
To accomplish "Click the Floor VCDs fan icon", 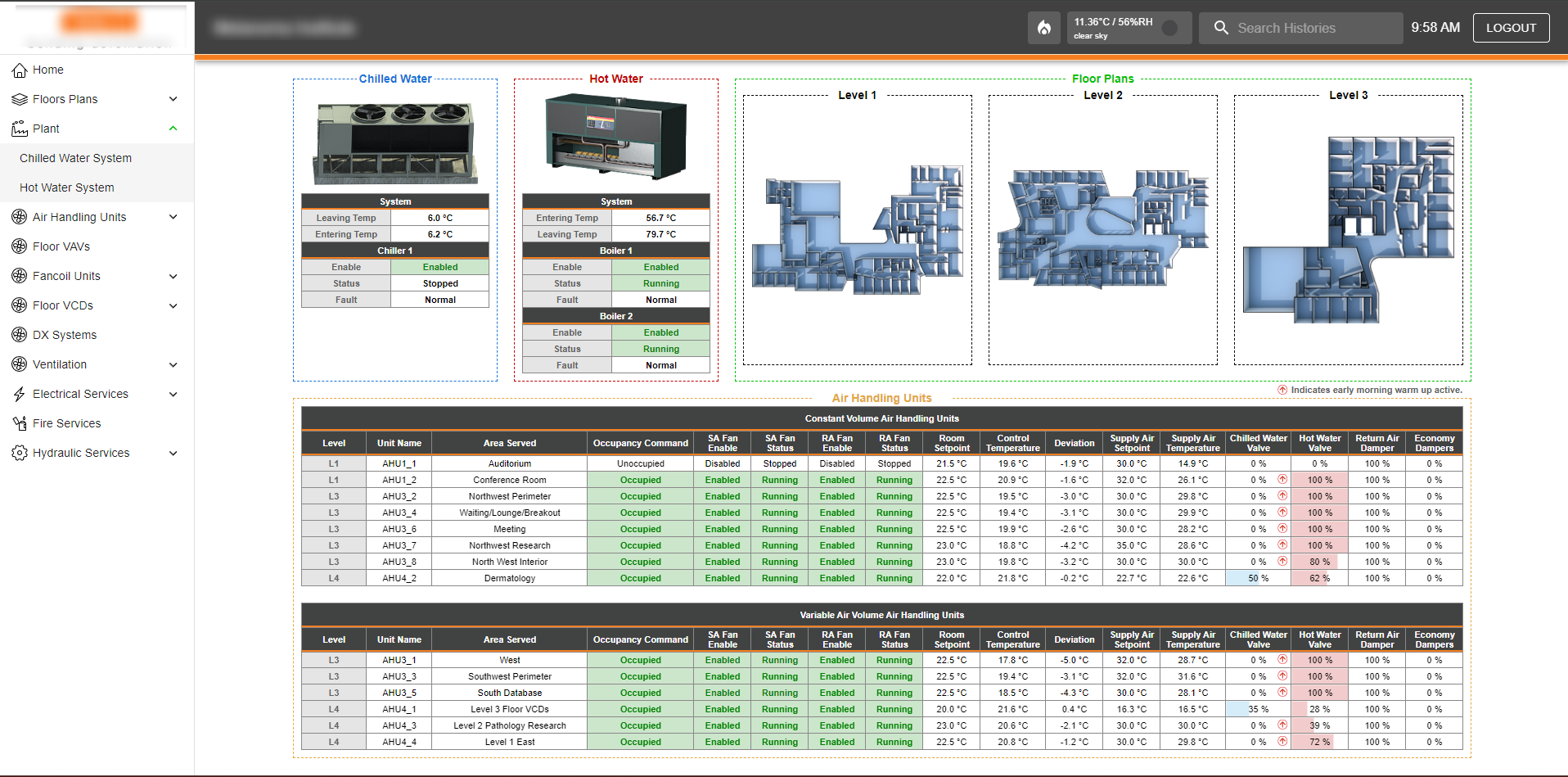I will [x=20, y=306].
